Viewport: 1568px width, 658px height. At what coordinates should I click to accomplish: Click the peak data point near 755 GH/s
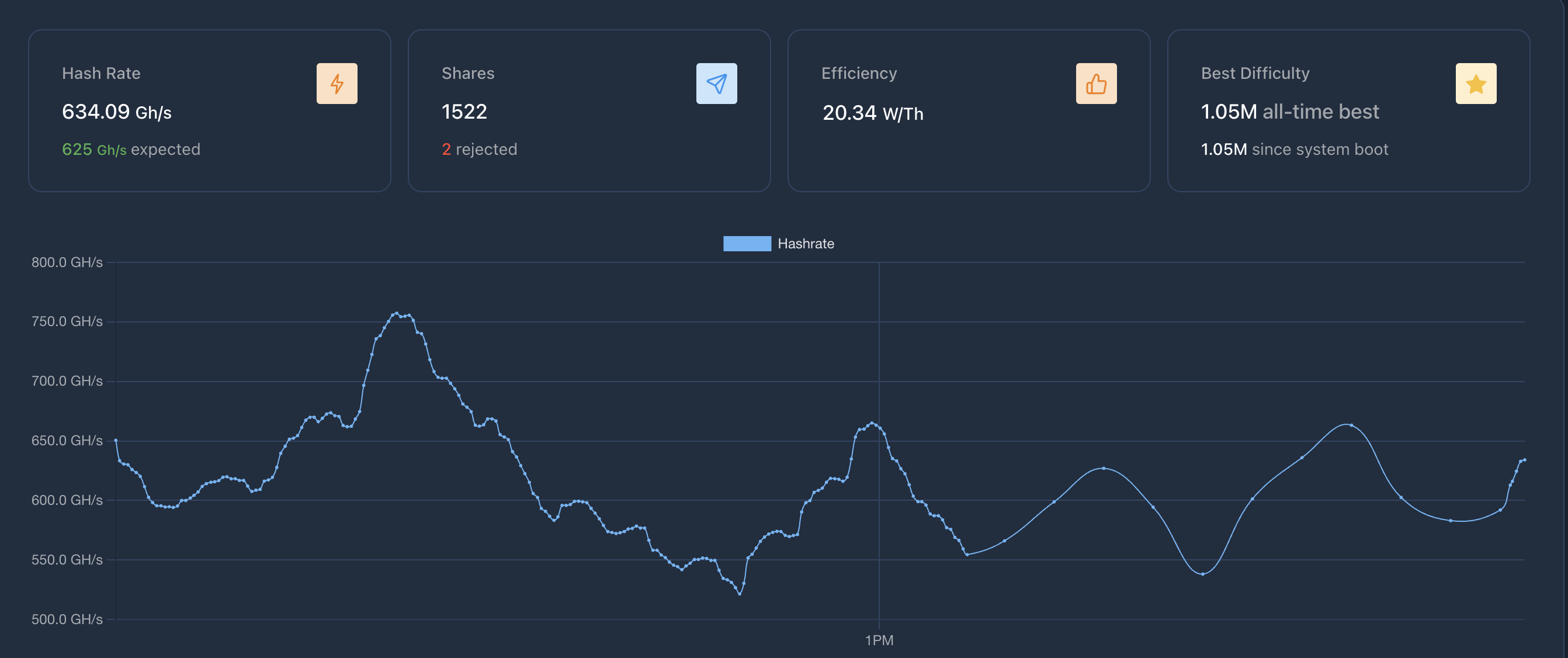397,312
